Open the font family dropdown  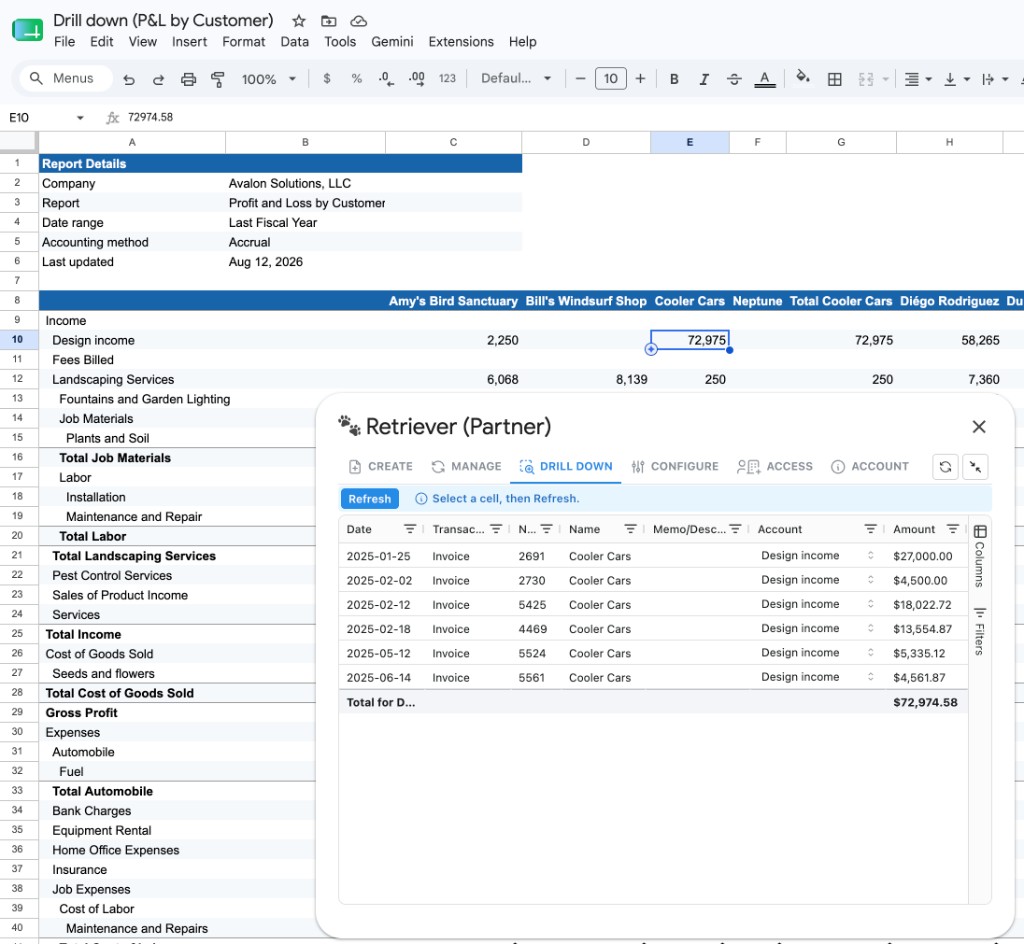[x=516, y=78]
